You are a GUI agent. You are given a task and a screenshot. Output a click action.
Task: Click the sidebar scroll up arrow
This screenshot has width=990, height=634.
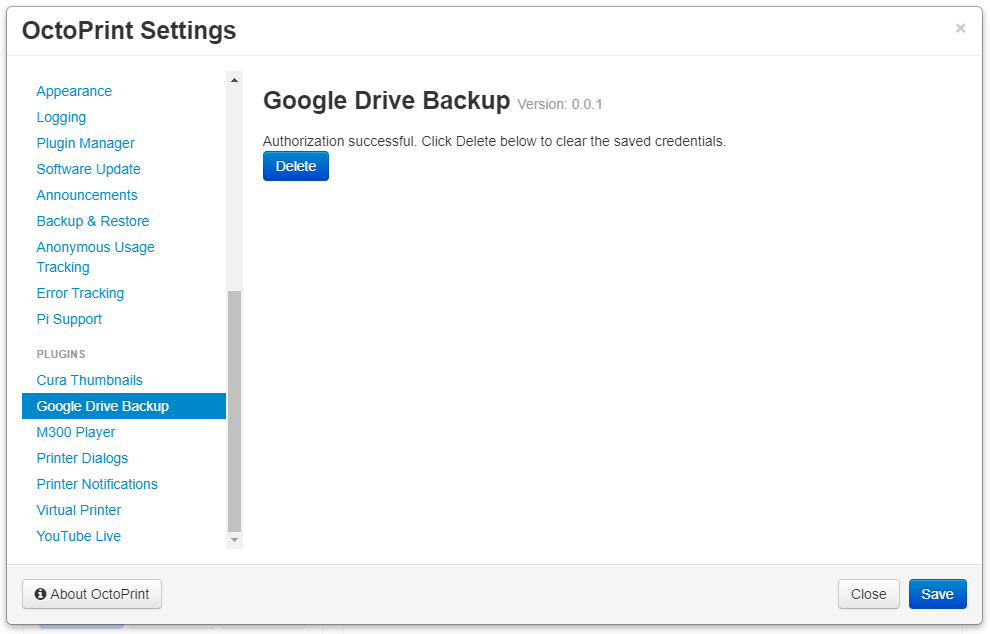click(234, 80)
